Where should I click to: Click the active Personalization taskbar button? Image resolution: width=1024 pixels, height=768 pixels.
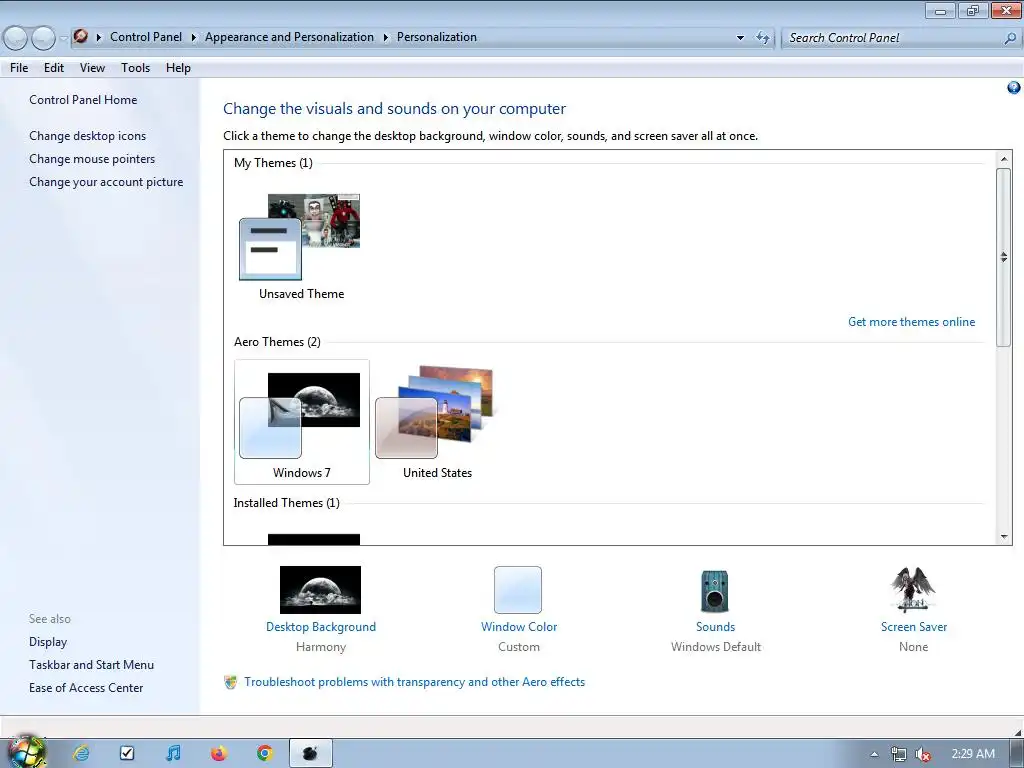[310, 753]
